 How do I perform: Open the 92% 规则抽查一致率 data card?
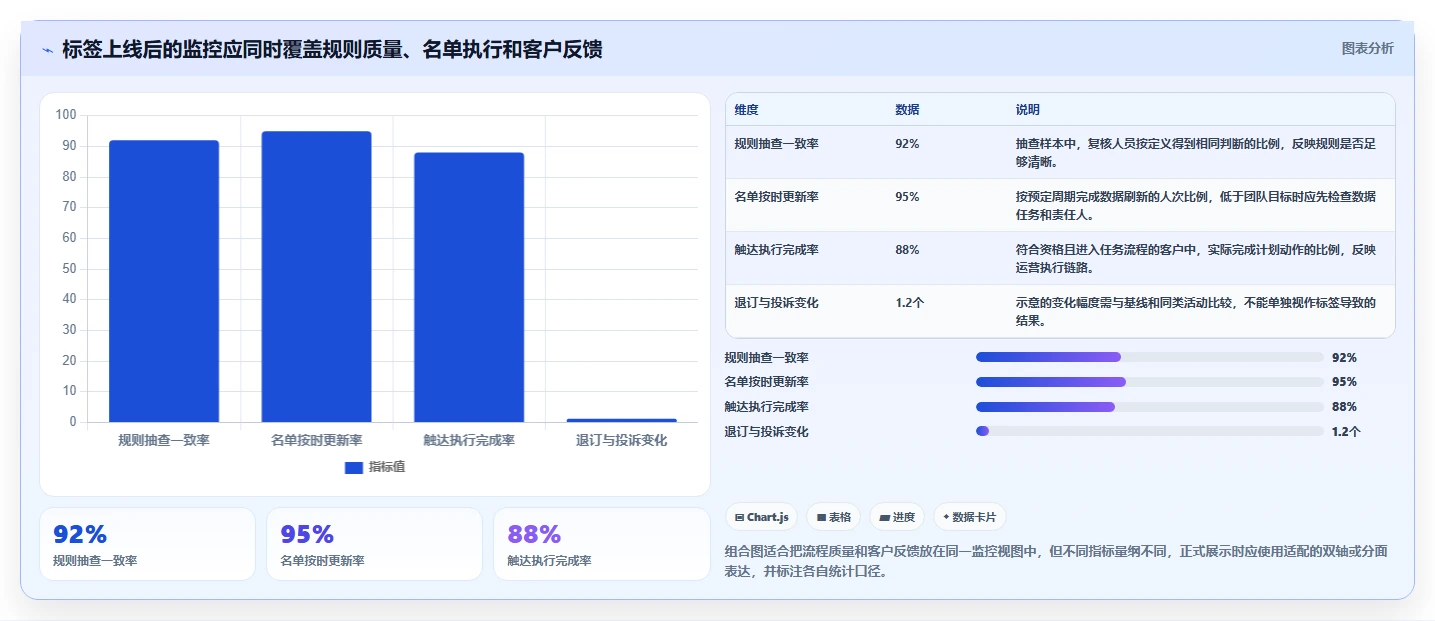point(148,544)
